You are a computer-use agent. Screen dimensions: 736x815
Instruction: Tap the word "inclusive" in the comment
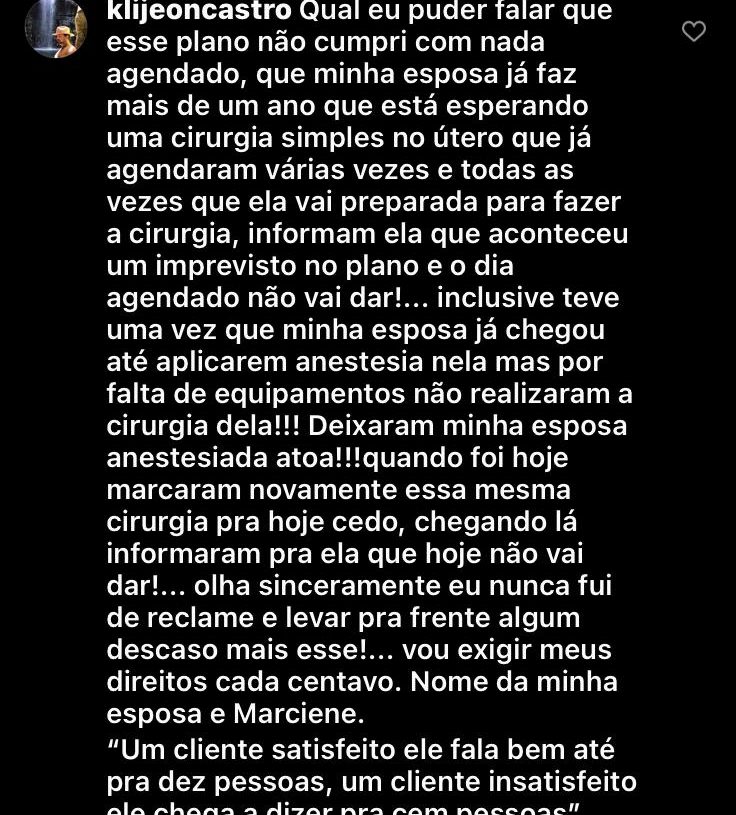coord(495,298)
